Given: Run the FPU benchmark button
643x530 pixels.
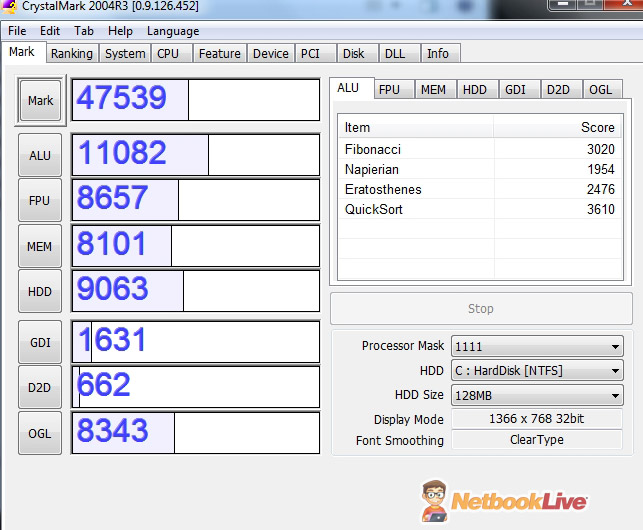Looking at the screenshot, I should 40,200.
